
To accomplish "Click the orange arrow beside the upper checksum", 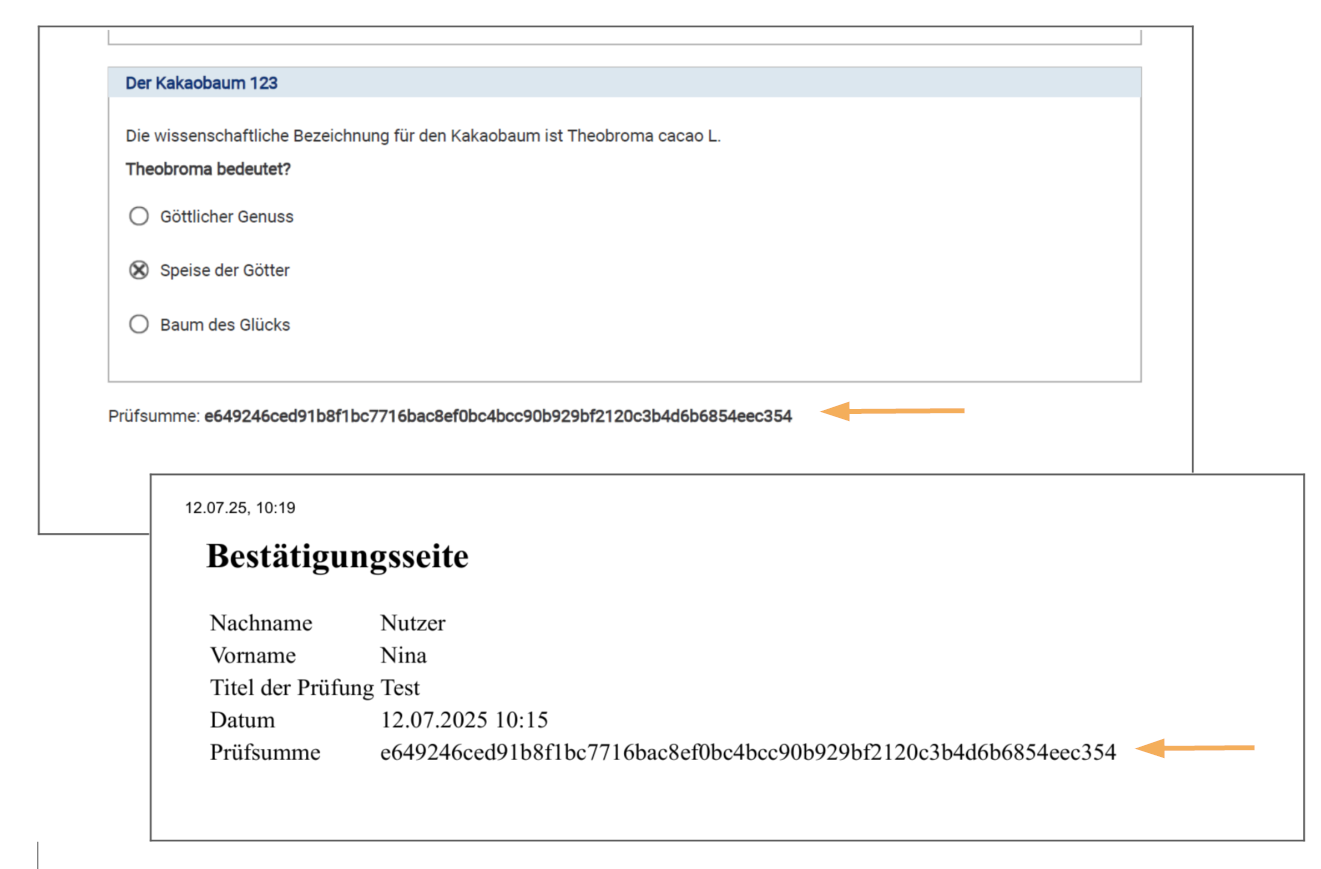I will 891,411.
